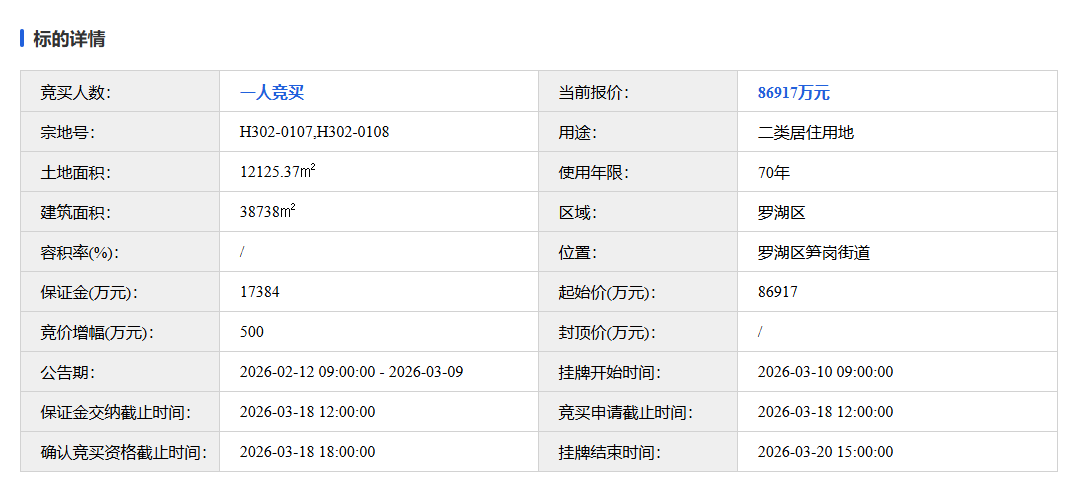1079x500 pixels.
Task: Click the listing start time 2026-03-10 09:00:00
Action: point(825,372)
